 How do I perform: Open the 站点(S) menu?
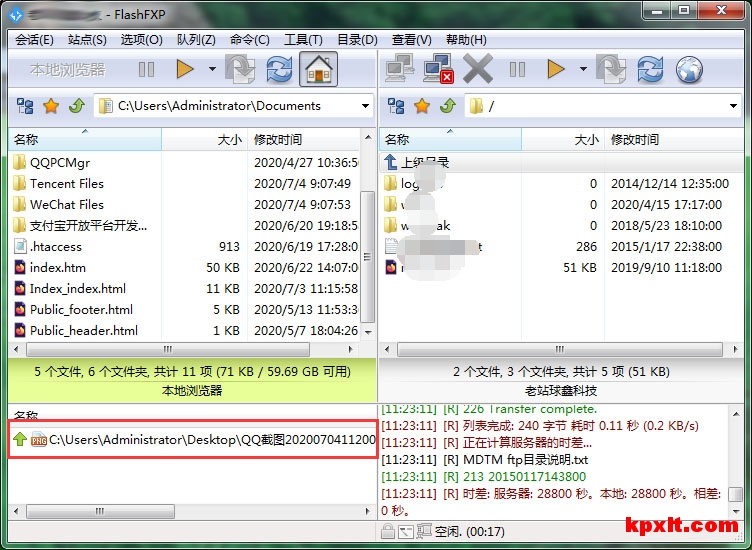[x=87, y=40]
